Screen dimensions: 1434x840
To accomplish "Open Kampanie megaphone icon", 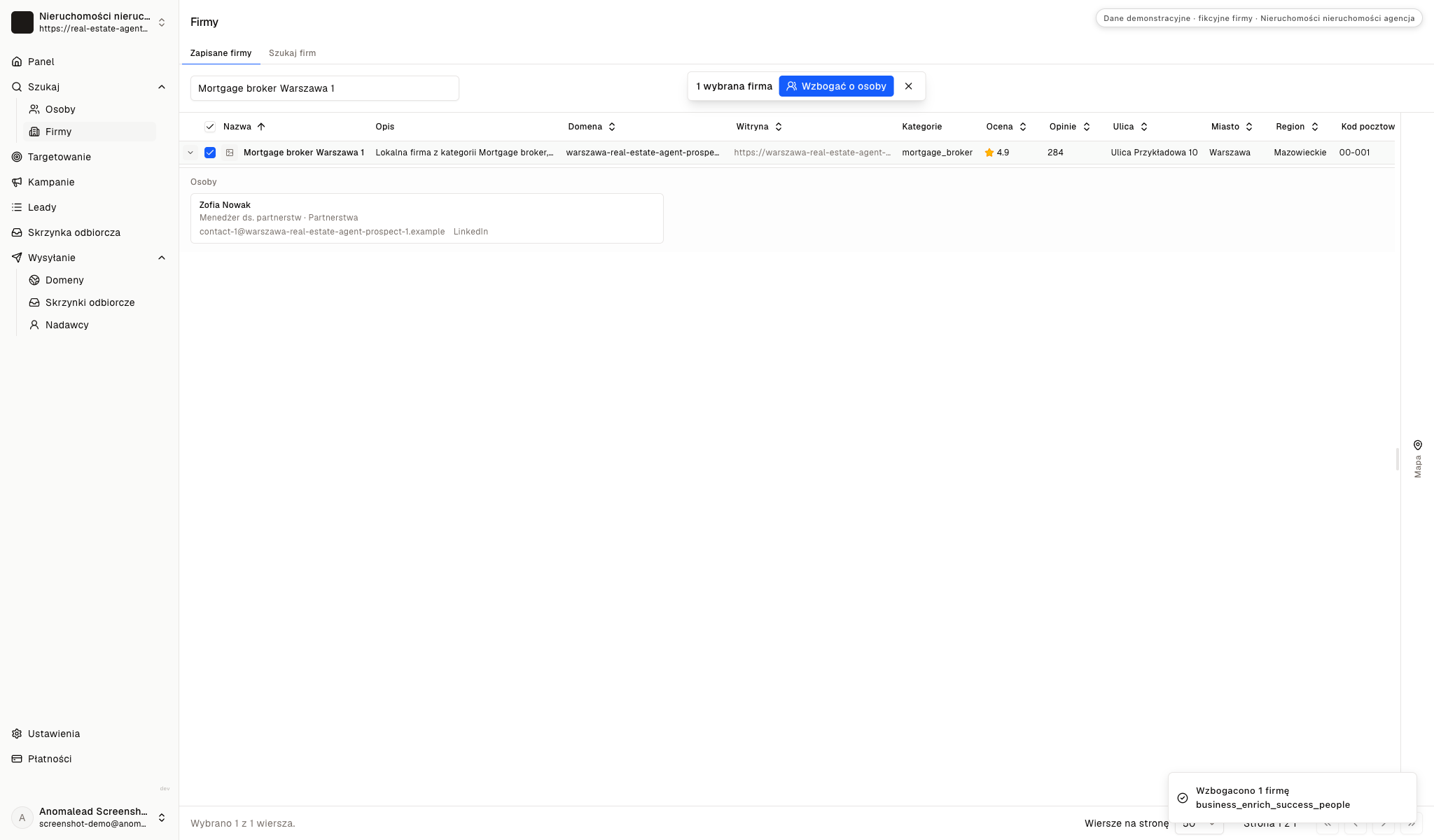I will [17, 182].
